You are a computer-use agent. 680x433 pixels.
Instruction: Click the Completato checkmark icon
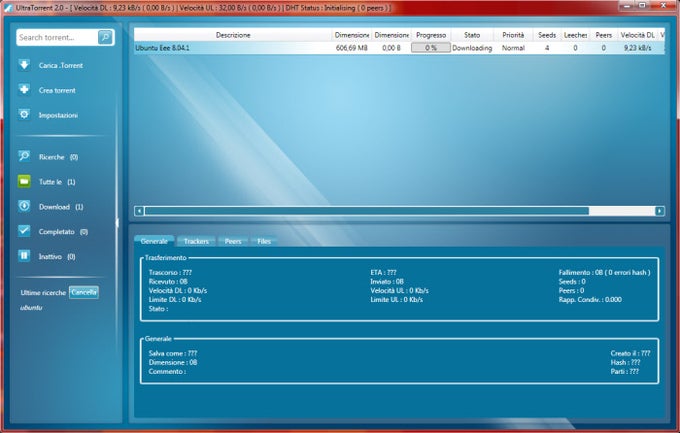click(24, 231)
